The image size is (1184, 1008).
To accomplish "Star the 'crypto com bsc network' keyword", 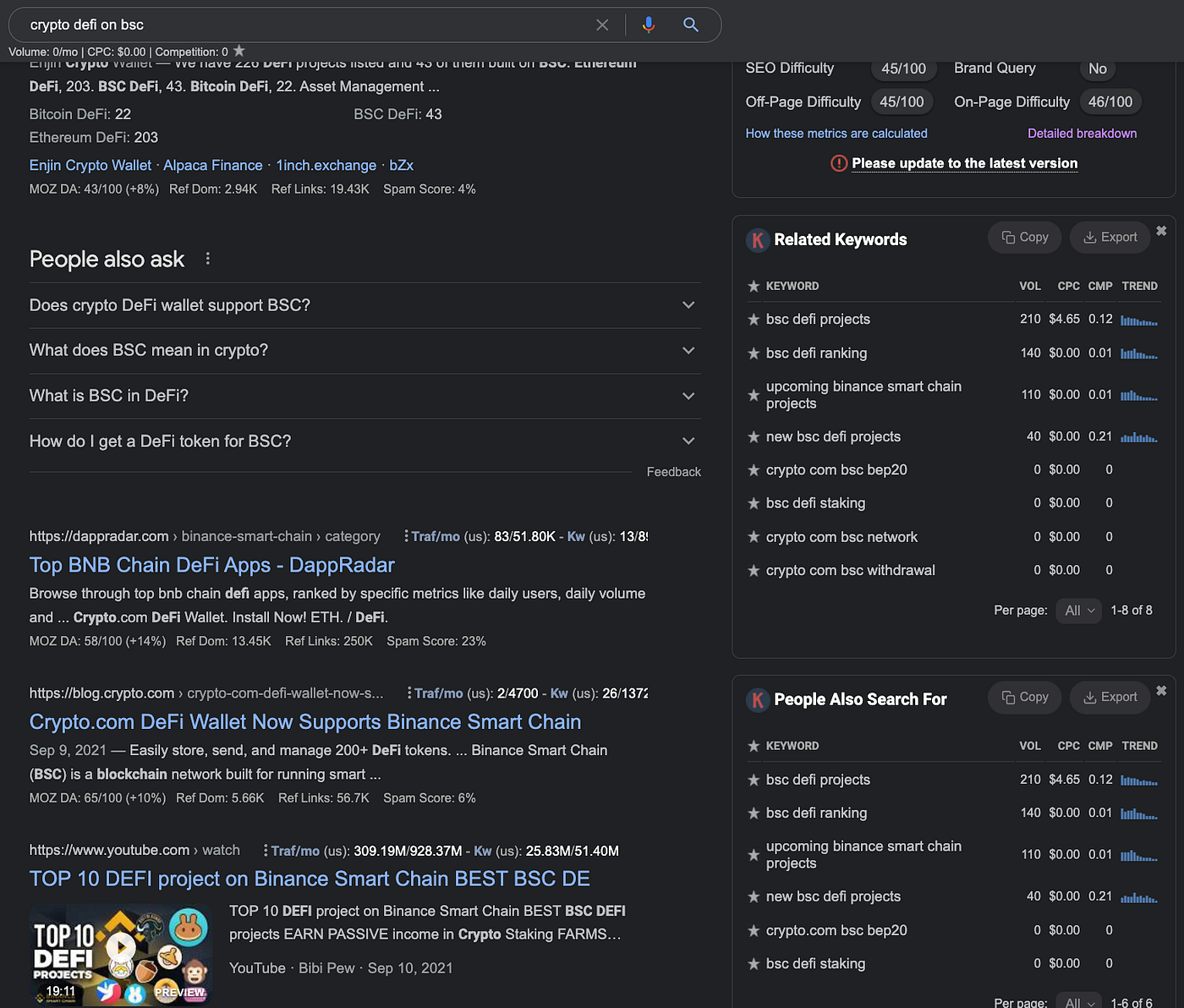I will point(754,537).
